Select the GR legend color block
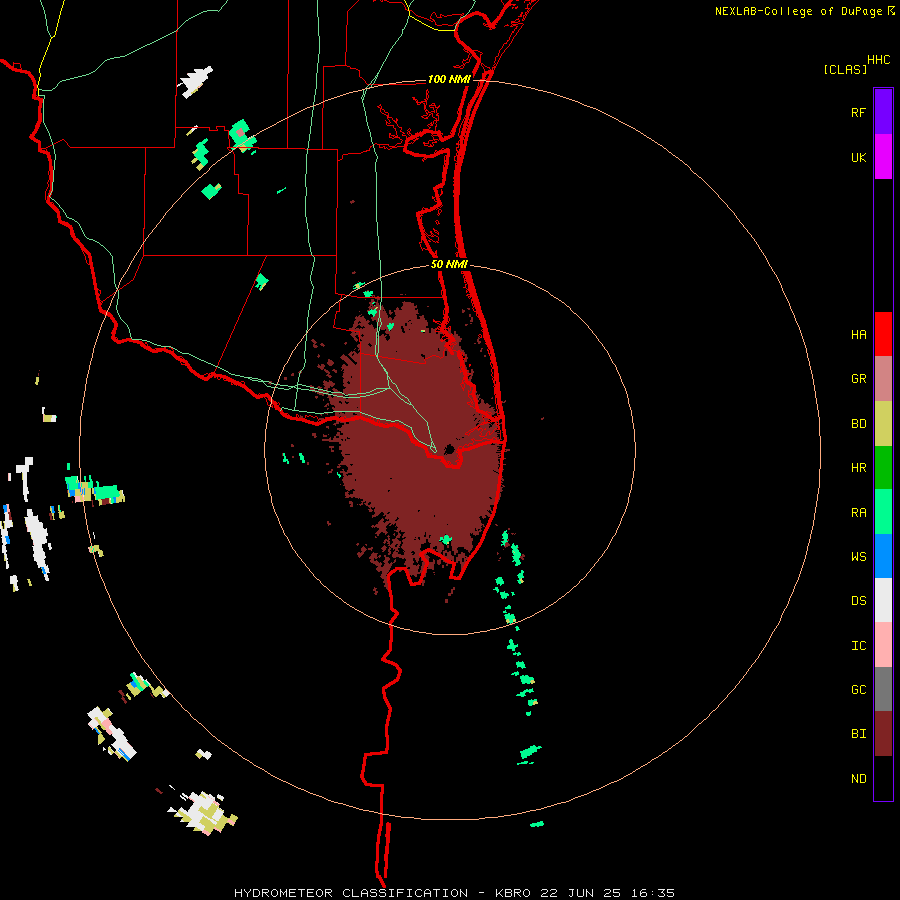The image size is (900, 900). click(x=883, y=379)
